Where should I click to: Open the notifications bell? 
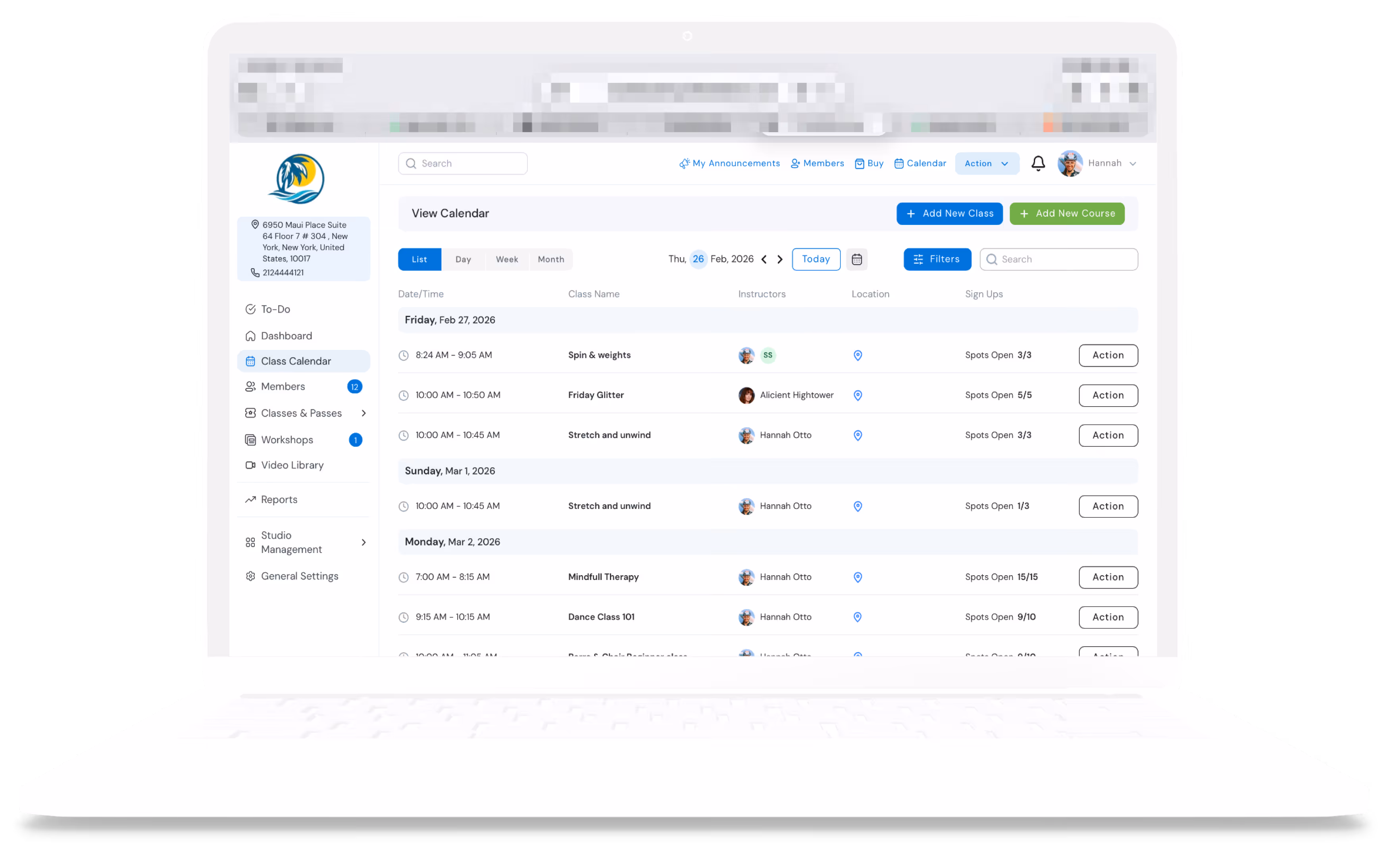coord(1038,163)
